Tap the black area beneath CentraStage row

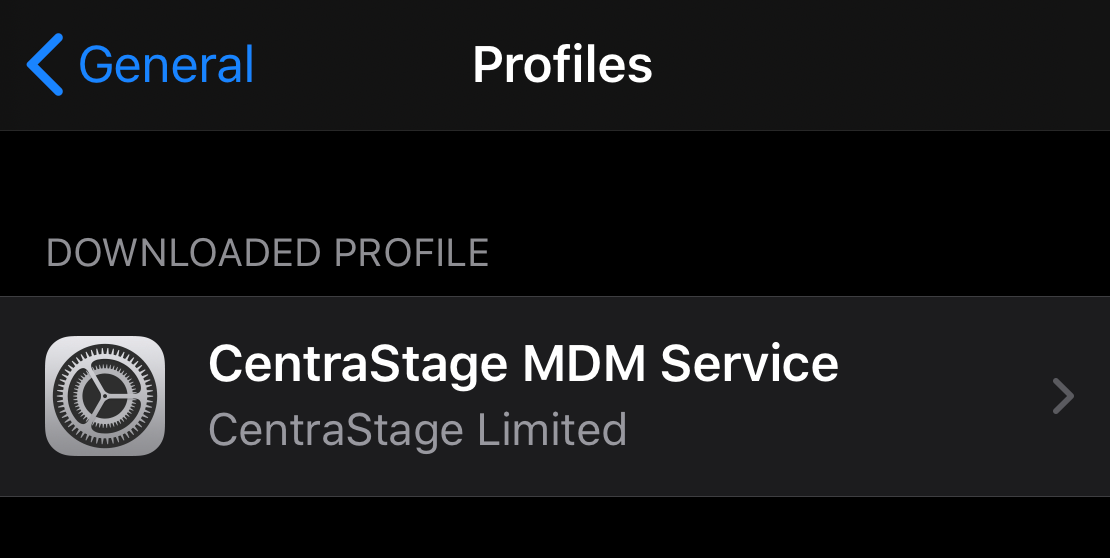coord(555,528)
